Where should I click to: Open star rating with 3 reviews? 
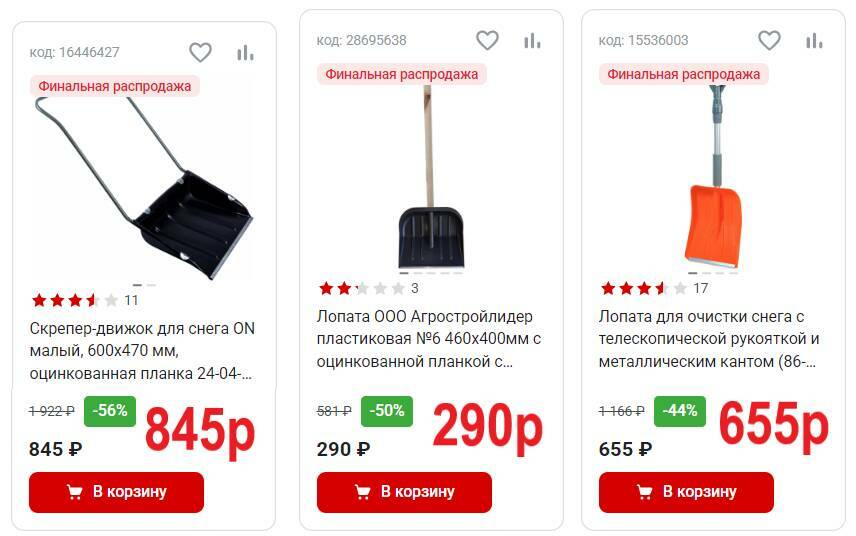point(369,288)
